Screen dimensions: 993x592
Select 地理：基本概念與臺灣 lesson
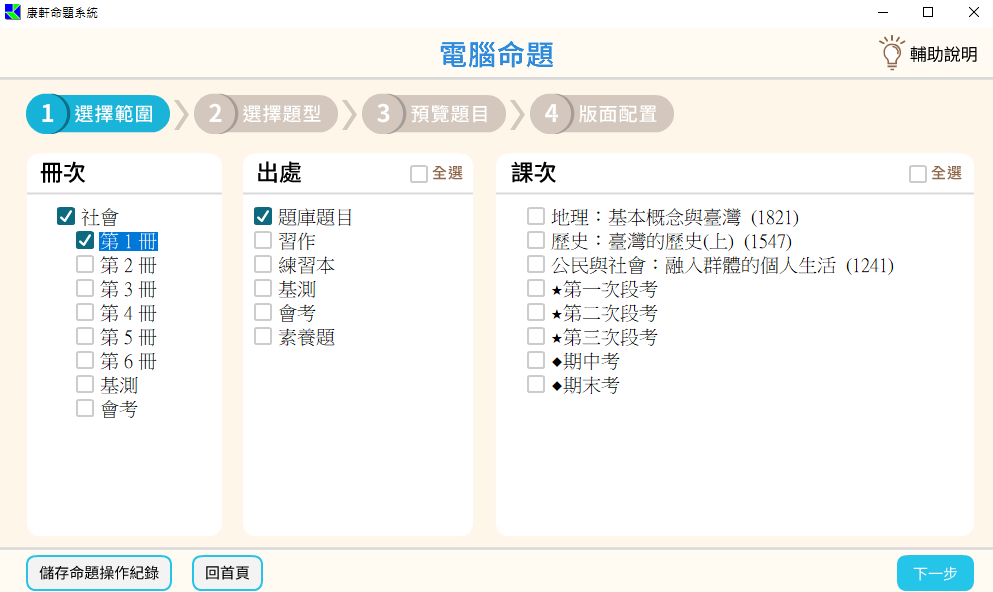tap(536, 216)
